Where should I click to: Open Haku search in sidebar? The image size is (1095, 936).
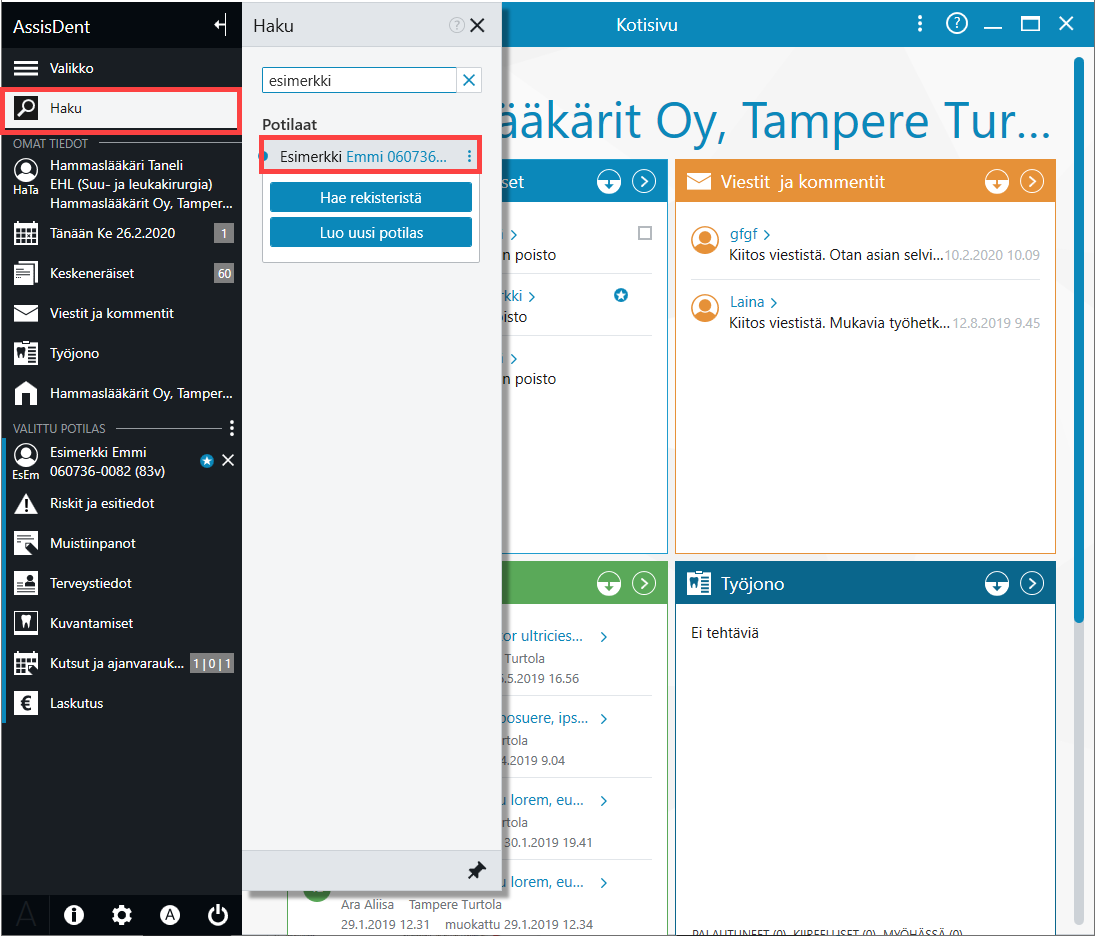121,108
